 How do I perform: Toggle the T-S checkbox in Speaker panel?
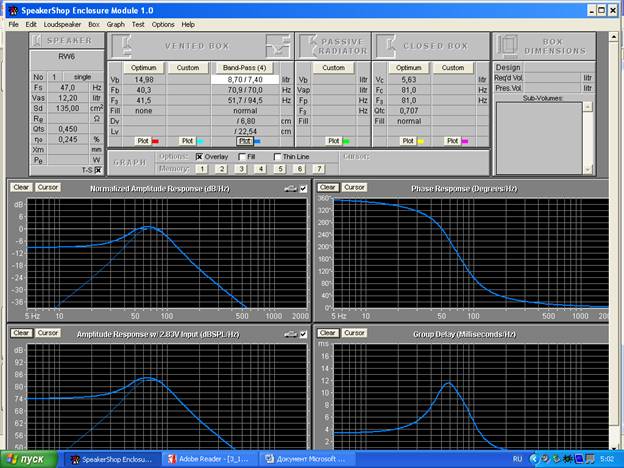(x=97, y=170)
